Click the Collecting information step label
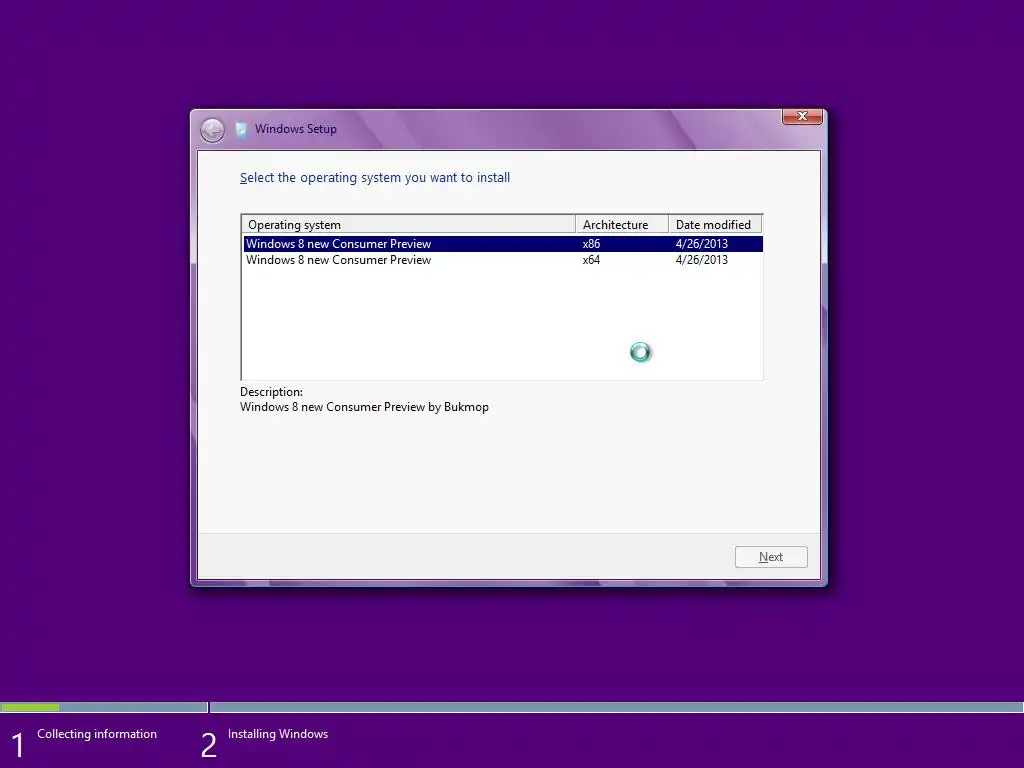Image resolution: width=1024 pixels, height=768 pixels. (97, 734)
